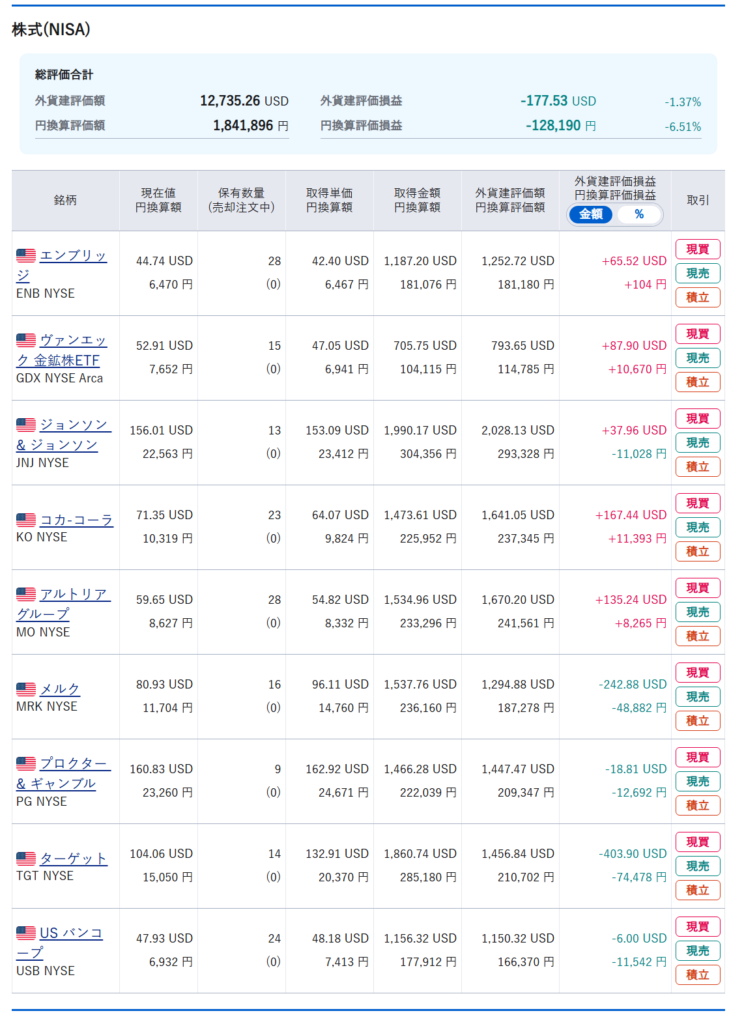Click 積立 for KO row
The height and width of the screenshot is (1024, 729).
(x=698, y=551)
